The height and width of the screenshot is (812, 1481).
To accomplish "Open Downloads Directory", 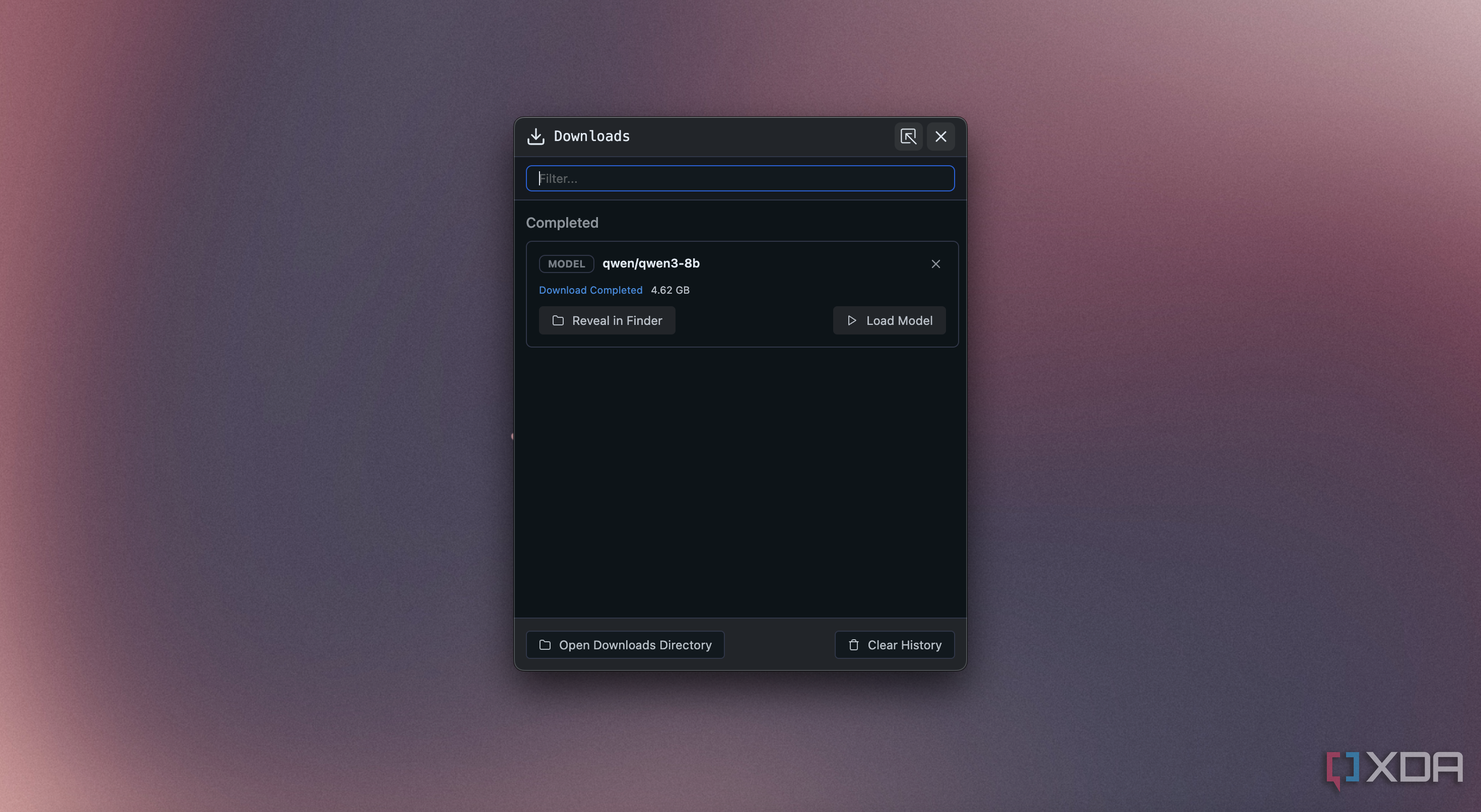I will click(x=625, y=645).
